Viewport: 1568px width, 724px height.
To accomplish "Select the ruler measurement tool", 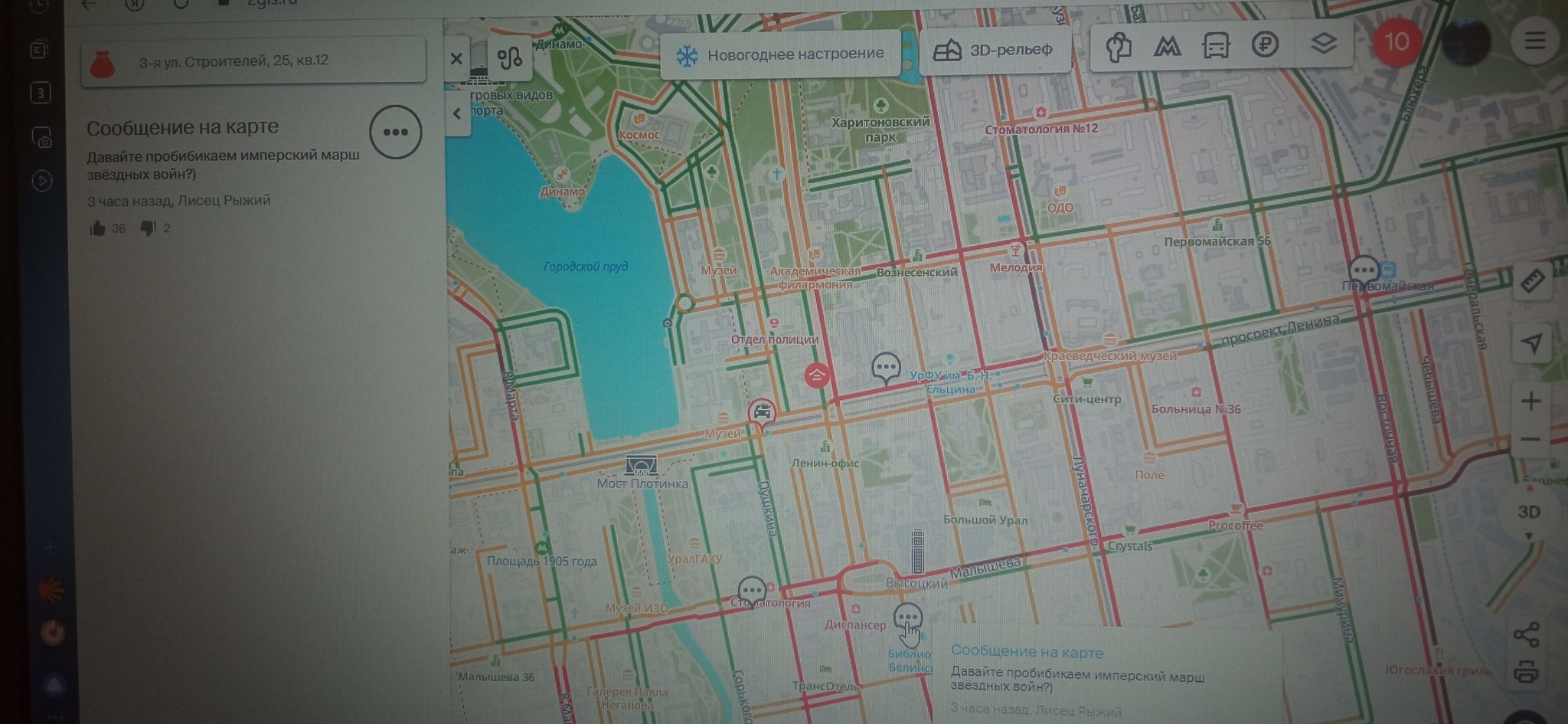I will [1532, 281].
